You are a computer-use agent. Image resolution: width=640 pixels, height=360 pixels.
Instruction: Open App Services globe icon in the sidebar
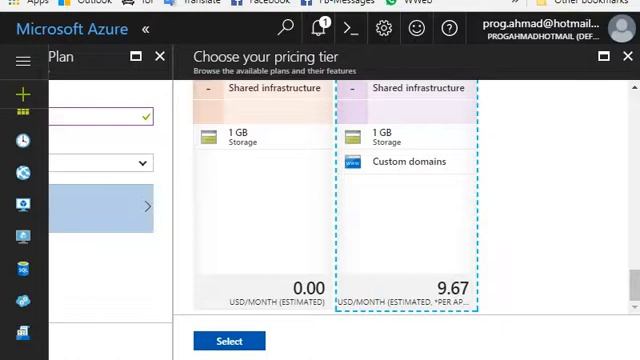[23, 173]
